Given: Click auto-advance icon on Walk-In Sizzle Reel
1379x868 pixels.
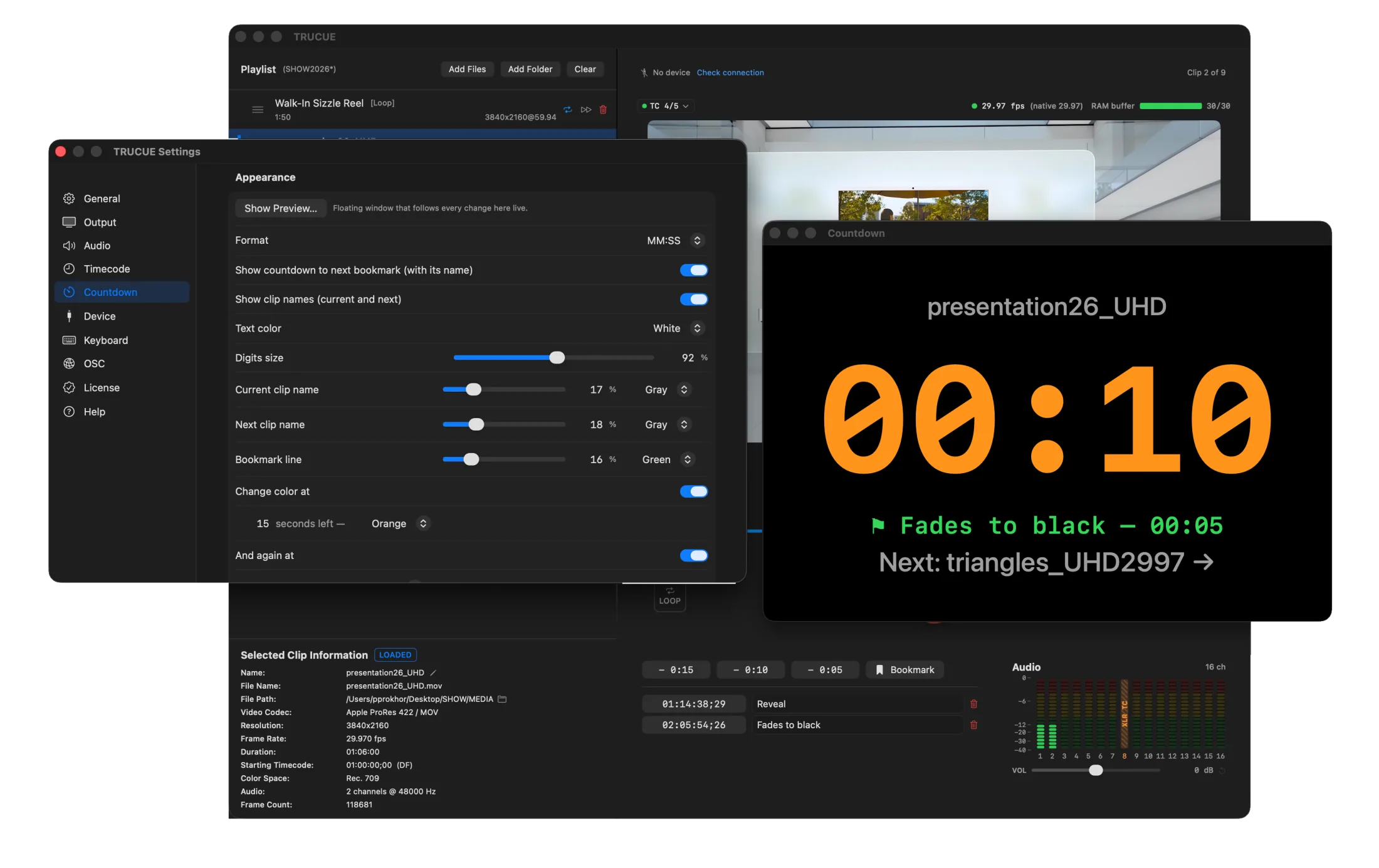Looking at the screenshot, I should pyautogui.click(x=585, y=110).
